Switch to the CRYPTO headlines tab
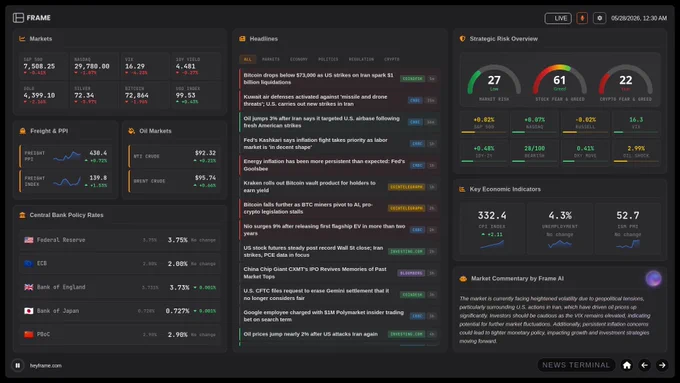This screenshot has width=680, height=383. point(392,59)
